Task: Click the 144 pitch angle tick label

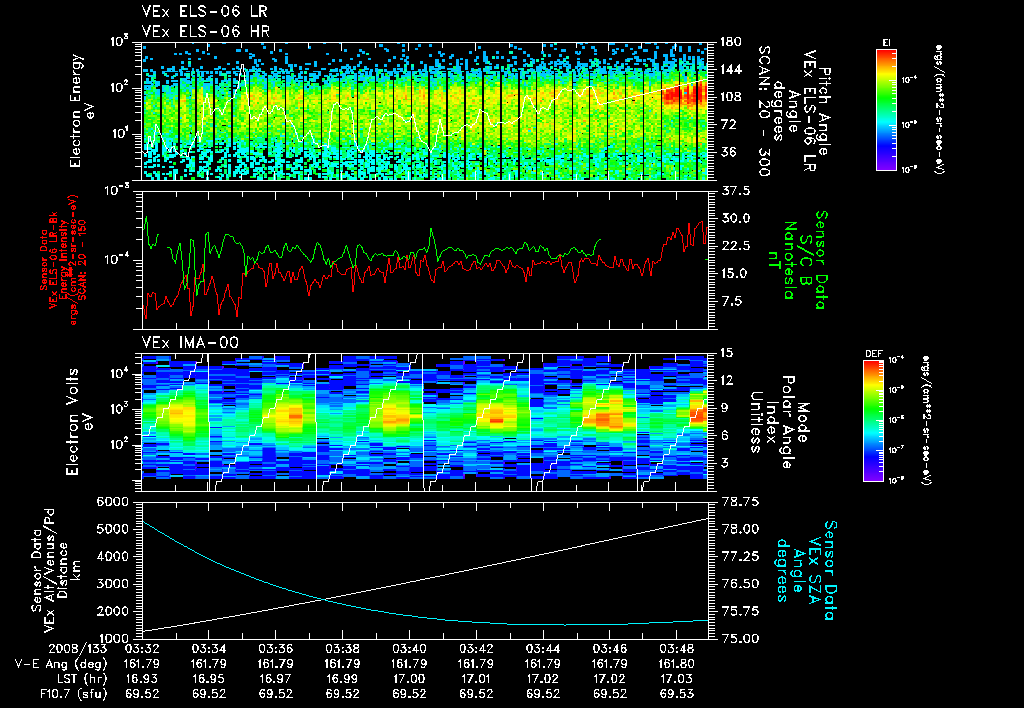Action: point(730,69)
